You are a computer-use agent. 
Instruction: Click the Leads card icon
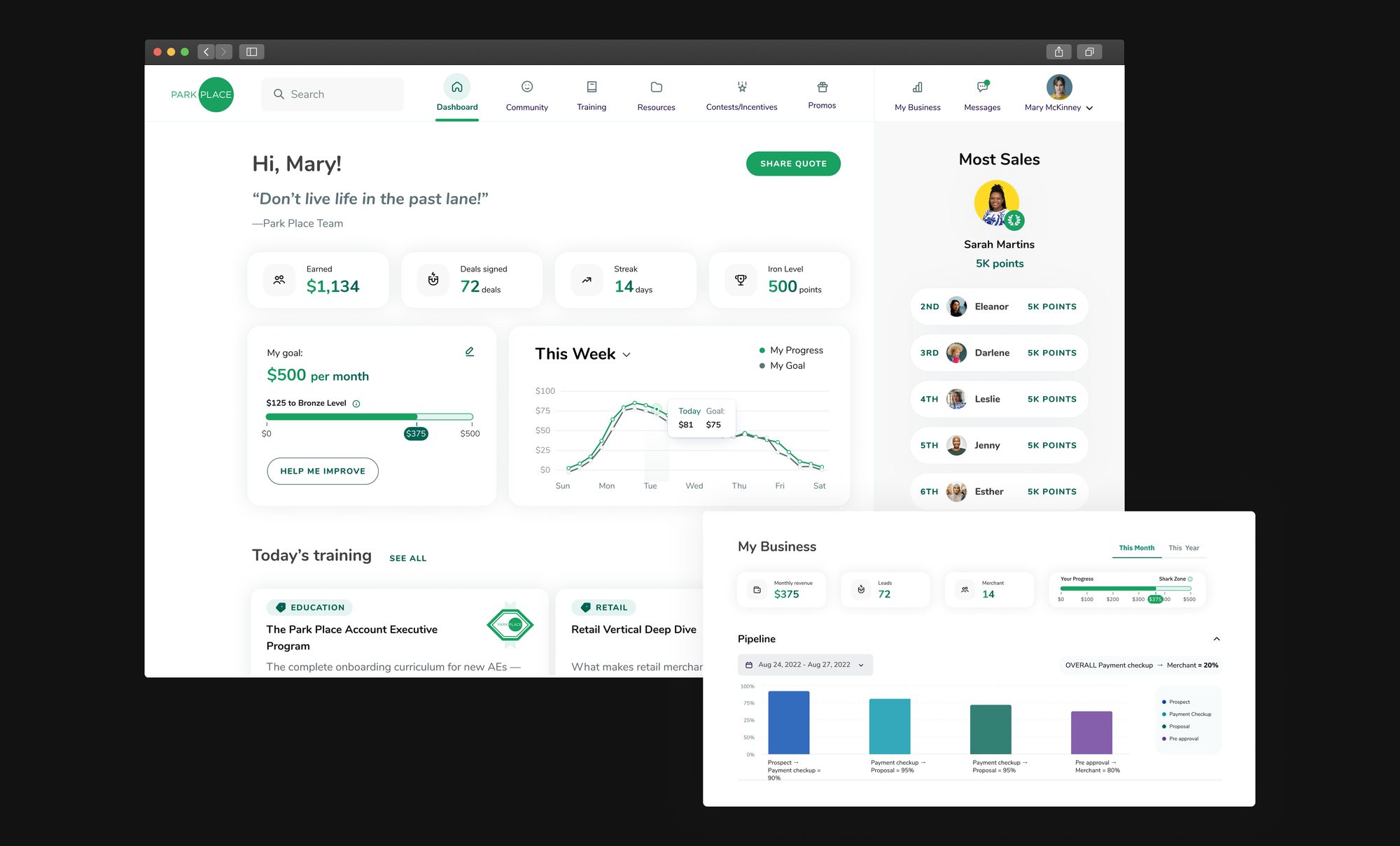(x=861, y=590)
